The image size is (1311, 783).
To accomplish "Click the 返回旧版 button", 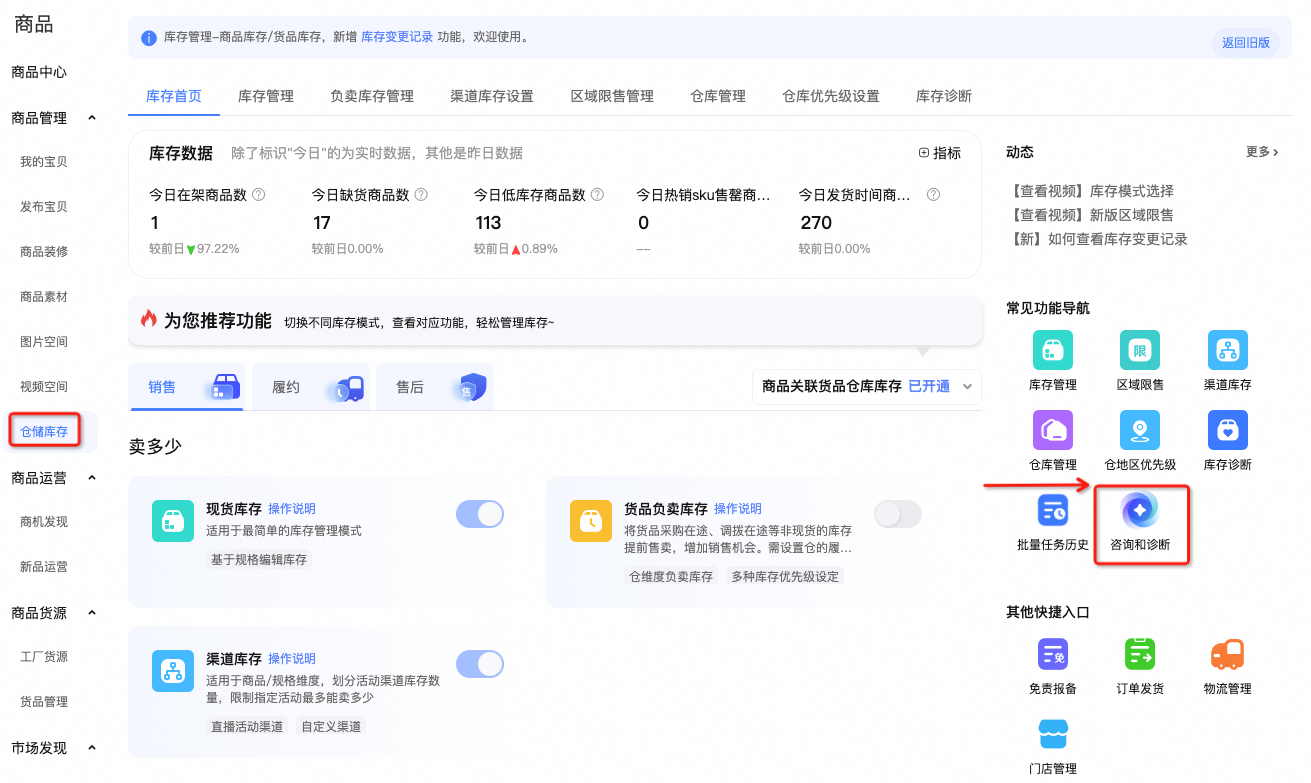I will [x=1246, y=43].
